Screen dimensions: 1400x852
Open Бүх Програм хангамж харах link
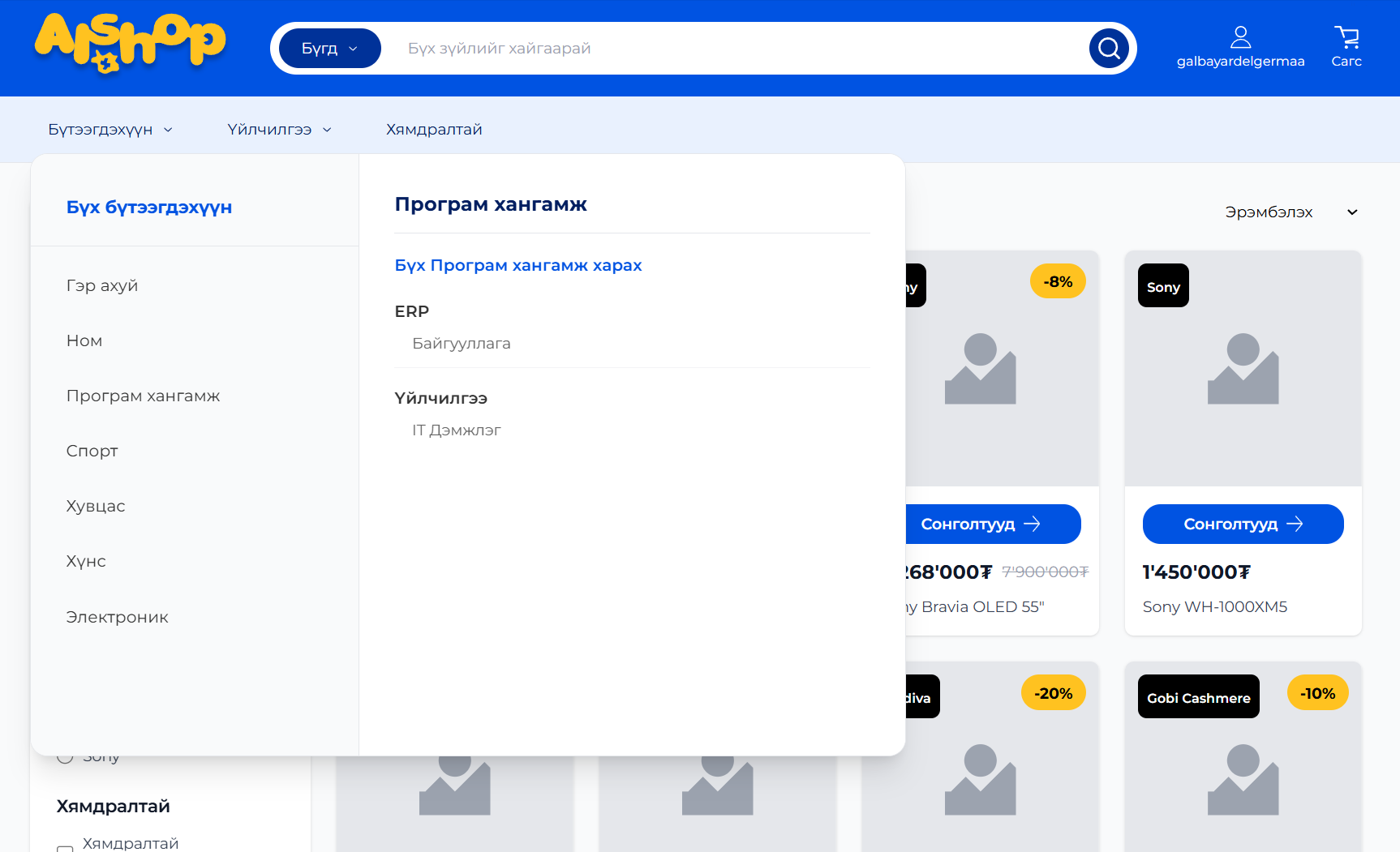(518, 265)
